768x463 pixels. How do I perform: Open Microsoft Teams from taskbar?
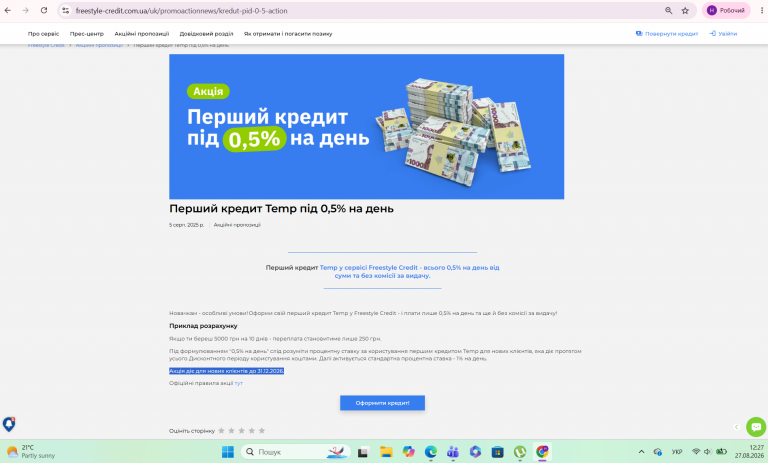(x=453, y=452)
